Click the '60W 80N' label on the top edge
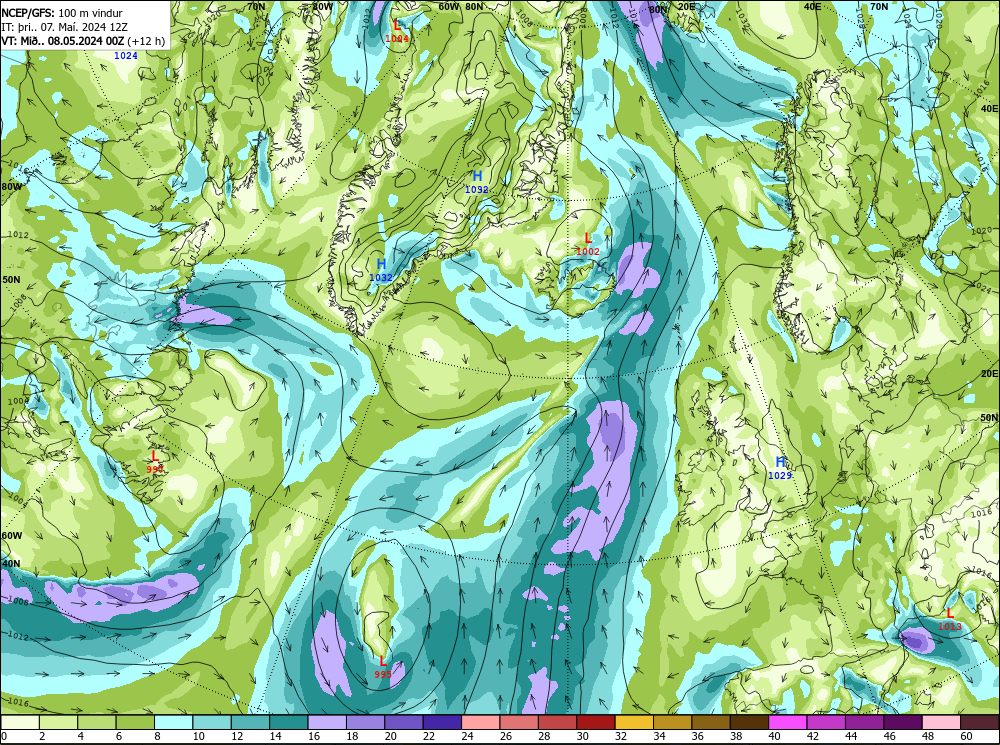Image resolution: width=1000 pixels, height=745 pixels. pos(461,6)
